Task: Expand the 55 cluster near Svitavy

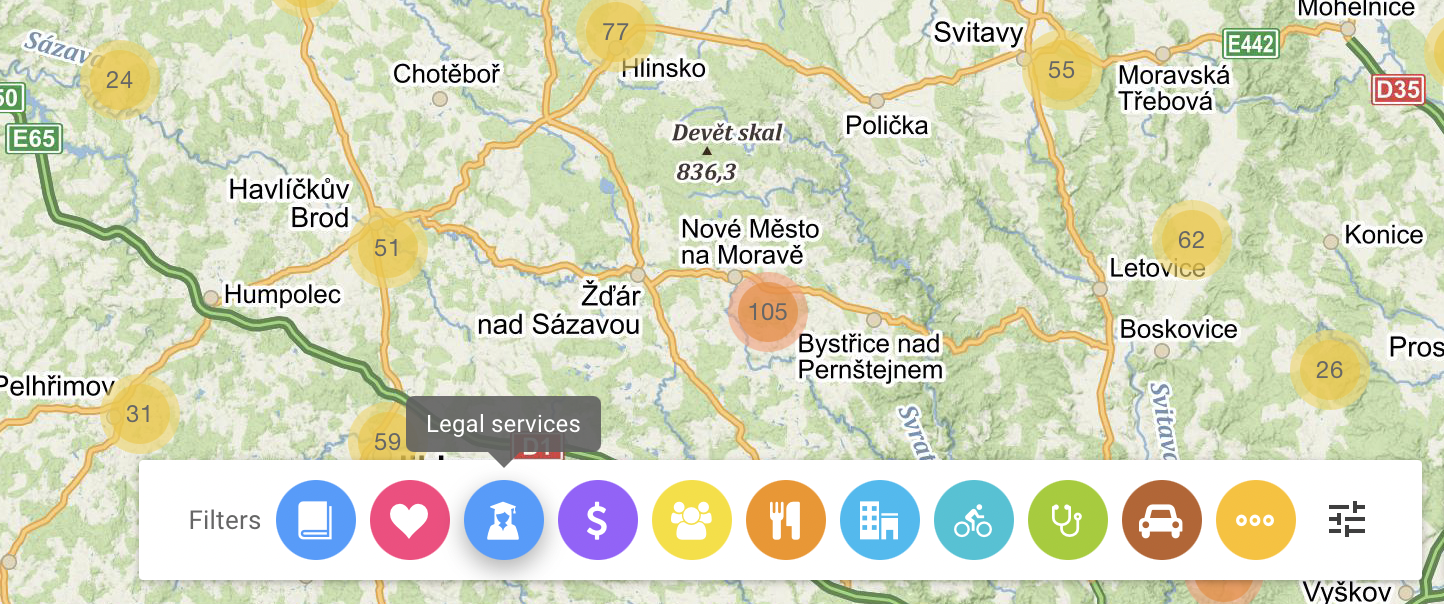Action: point(1061,70)
